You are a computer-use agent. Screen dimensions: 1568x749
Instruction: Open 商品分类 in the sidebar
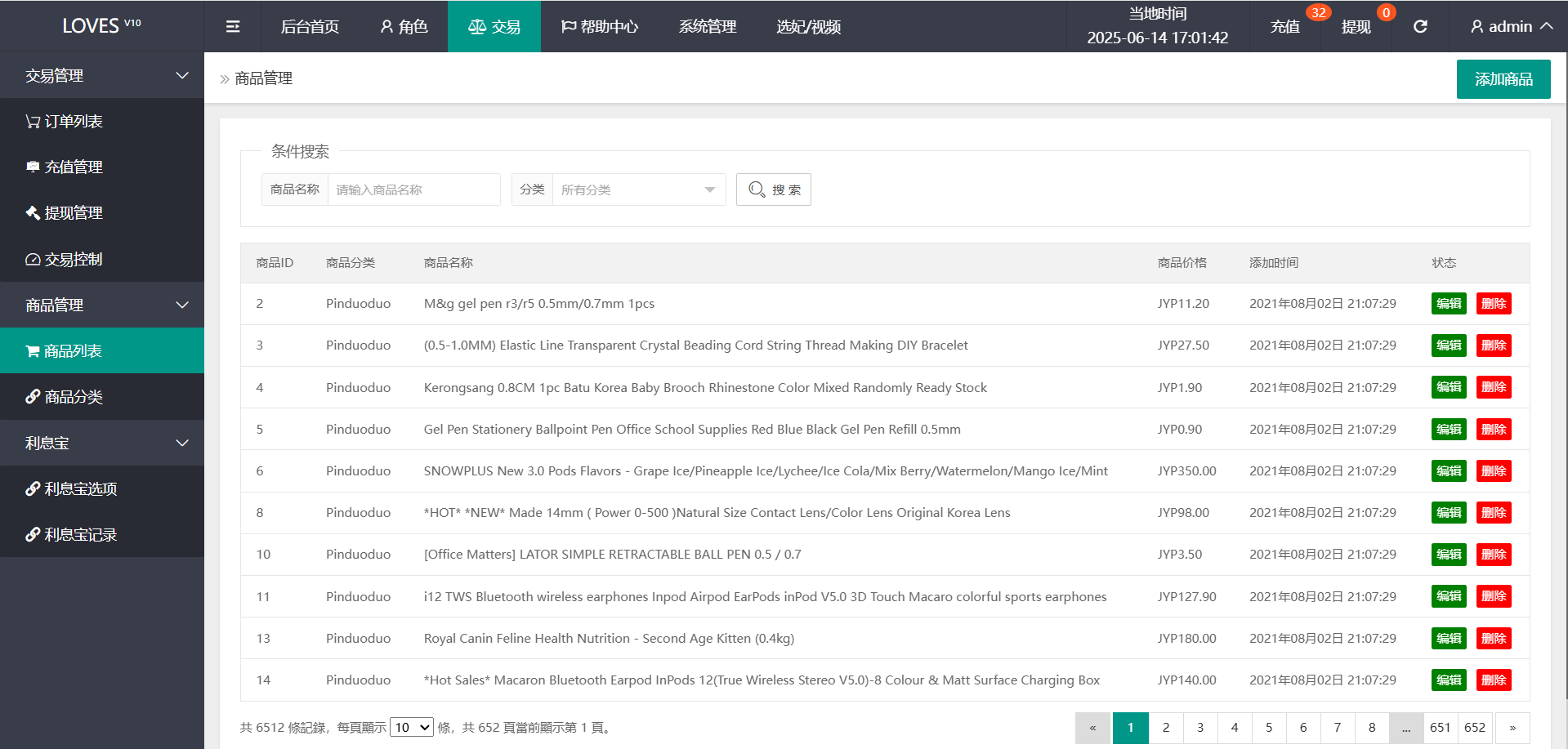pos(102,396)
